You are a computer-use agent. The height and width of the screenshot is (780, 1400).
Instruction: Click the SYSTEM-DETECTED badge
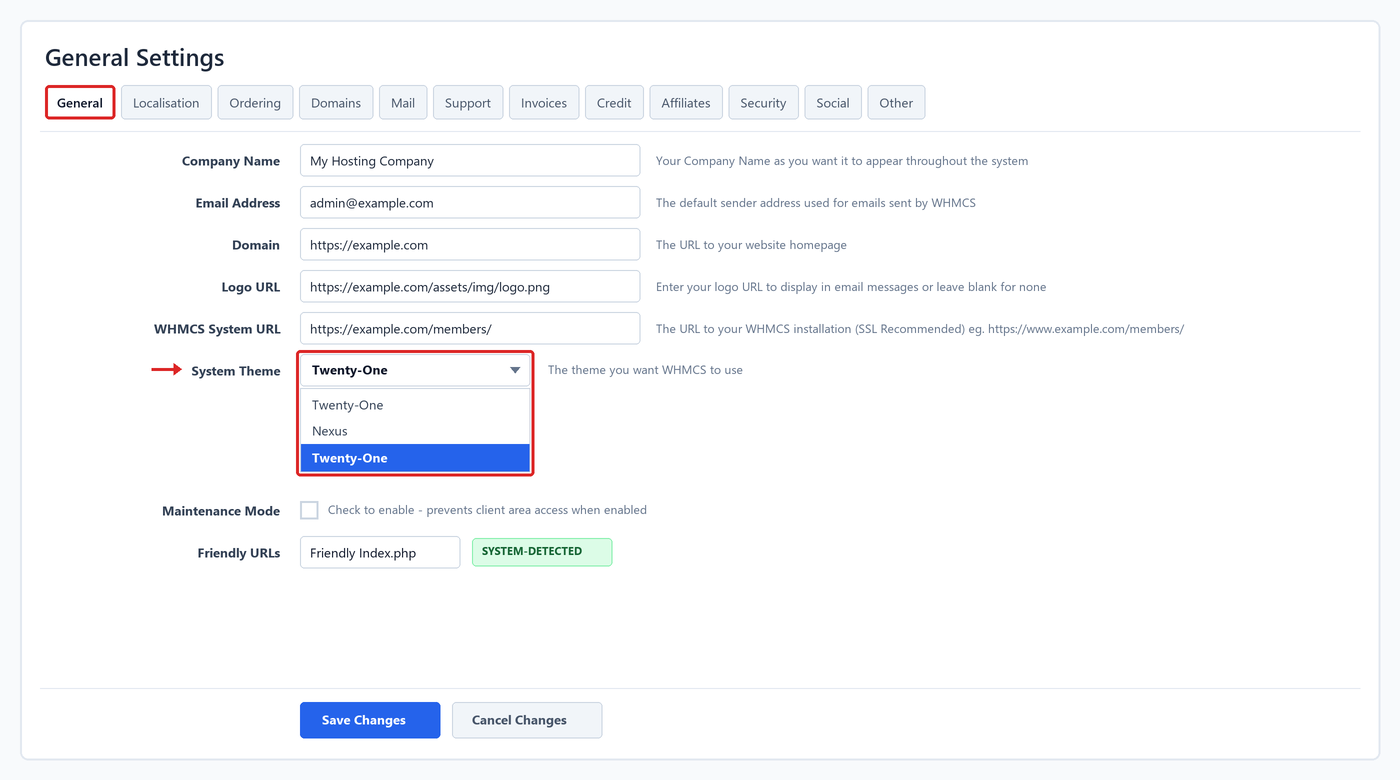[542, 552]
